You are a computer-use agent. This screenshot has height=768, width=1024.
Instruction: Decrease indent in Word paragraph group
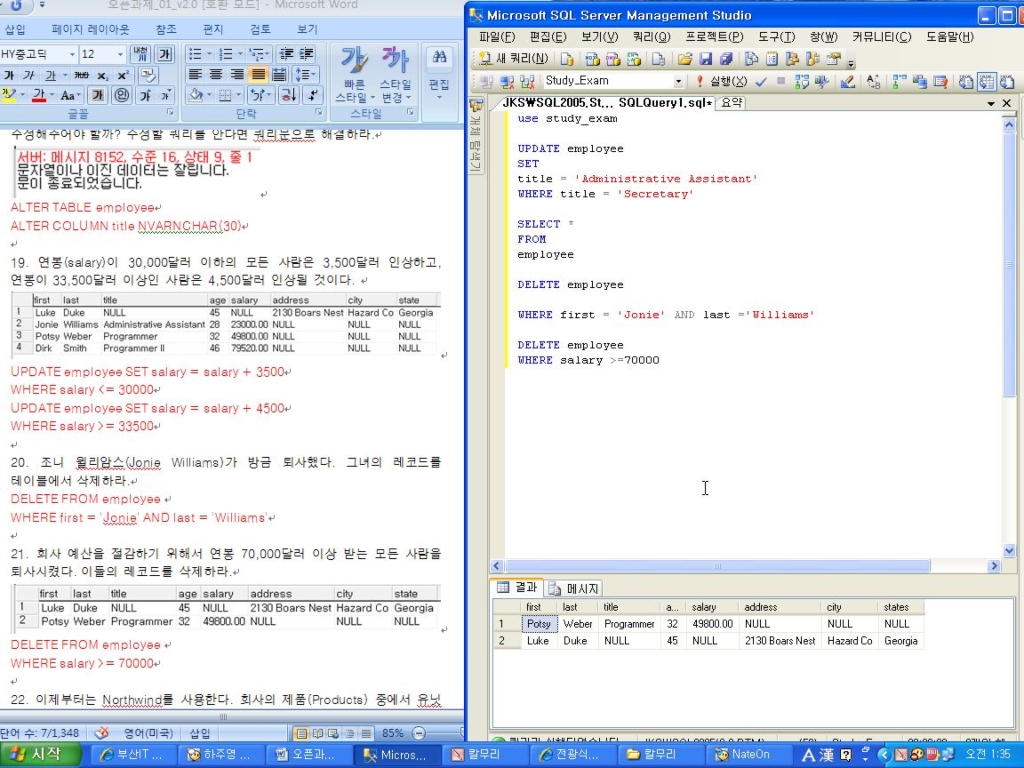[x=285, y=54]
